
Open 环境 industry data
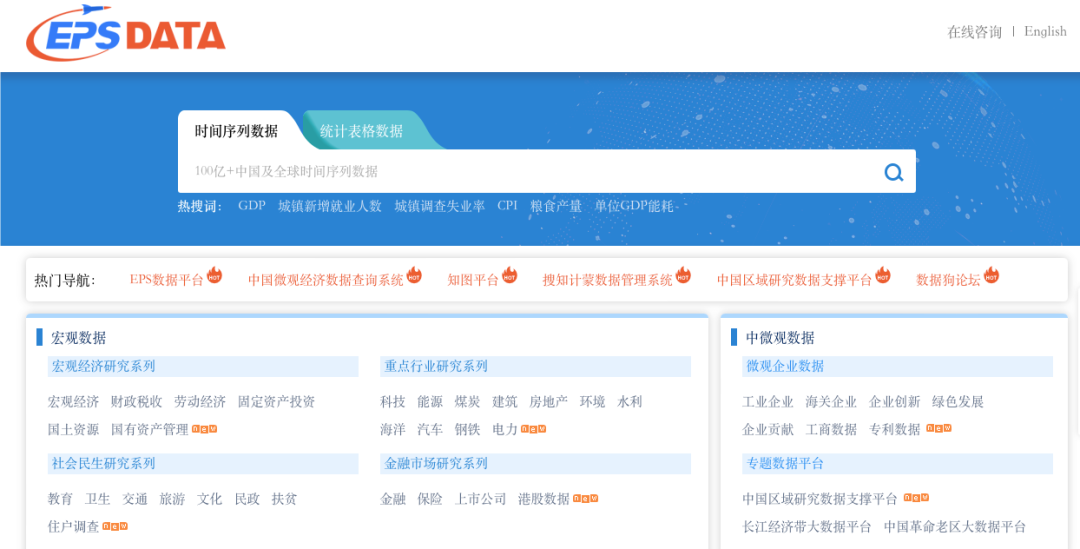592,402
